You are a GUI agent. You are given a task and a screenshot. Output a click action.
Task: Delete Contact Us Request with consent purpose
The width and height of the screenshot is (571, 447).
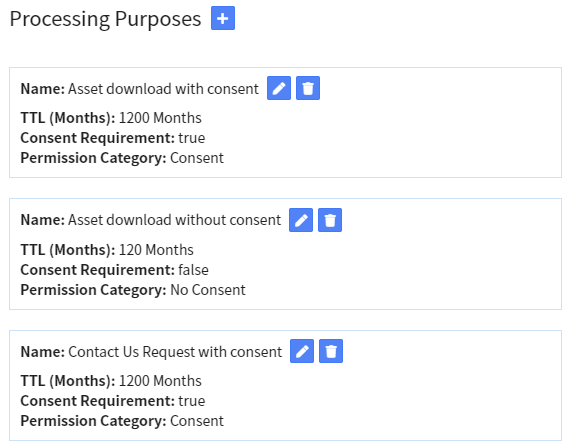pyautogui.click(x=331, y=351)
